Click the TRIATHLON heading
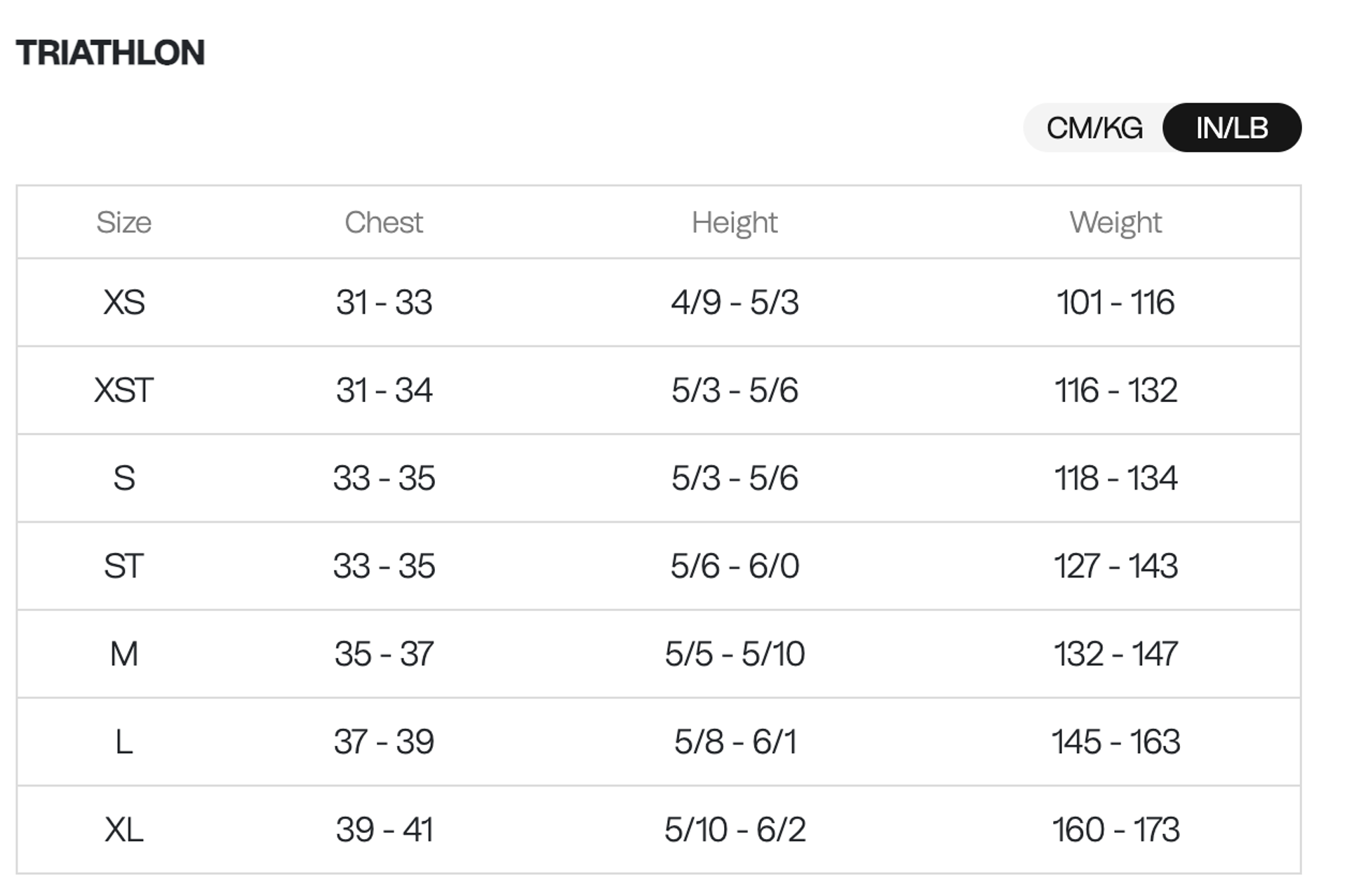Screen dimensions: 1347x896 click(x=110, y=53)
